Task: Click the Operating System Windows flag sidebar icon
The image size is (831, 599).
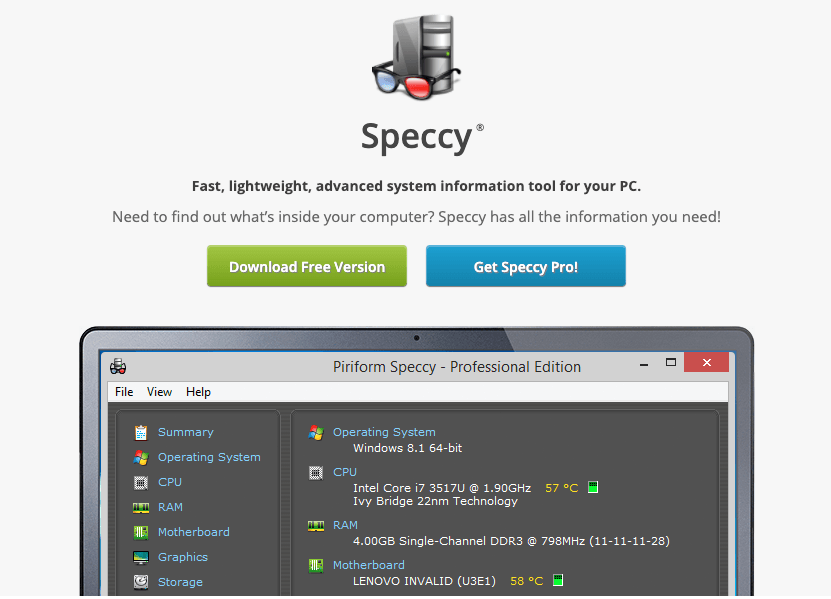Action: click(140, 457)
